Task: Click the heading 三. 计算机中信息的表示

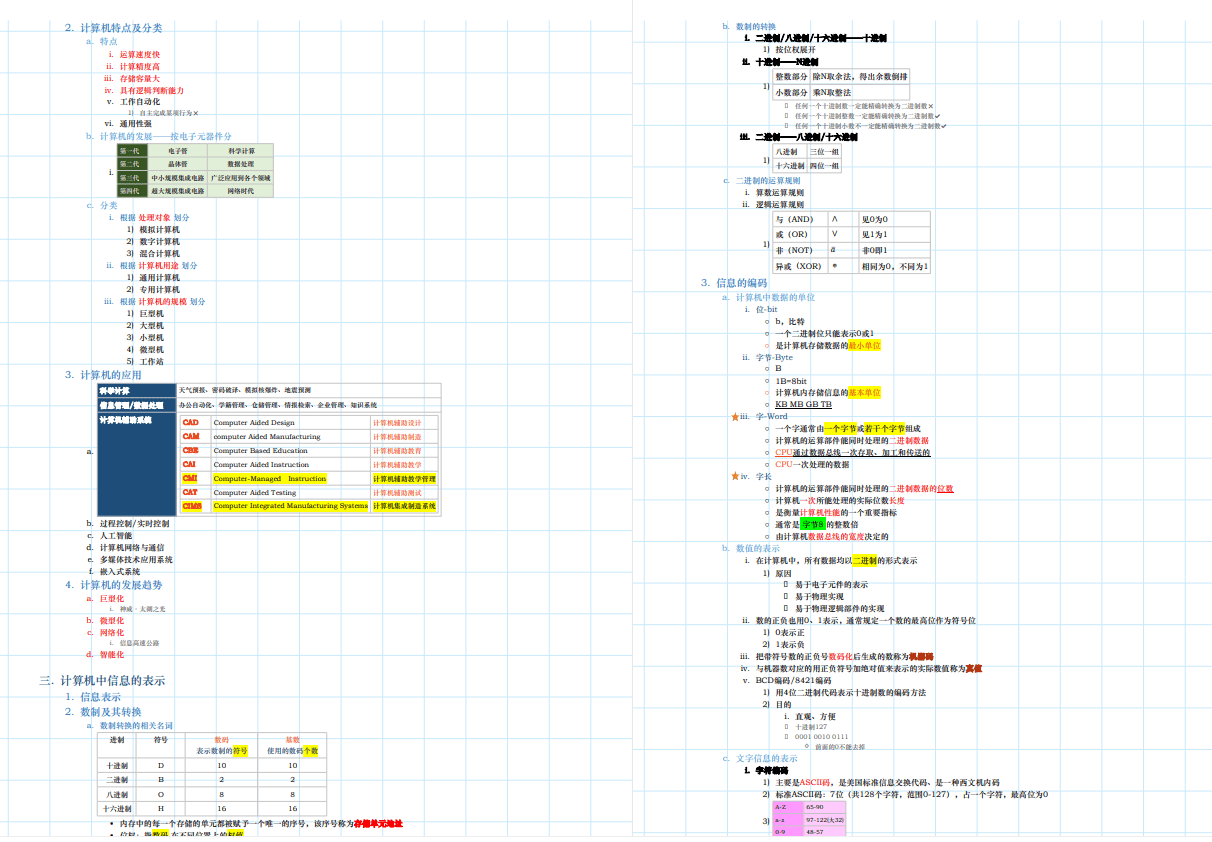Action: (102, 680)
